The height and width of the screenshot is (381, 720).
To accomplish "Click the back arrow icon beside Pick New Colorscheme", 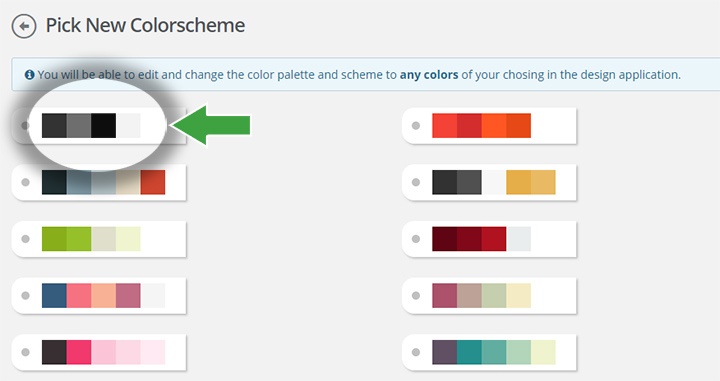I will coord(24,26).
